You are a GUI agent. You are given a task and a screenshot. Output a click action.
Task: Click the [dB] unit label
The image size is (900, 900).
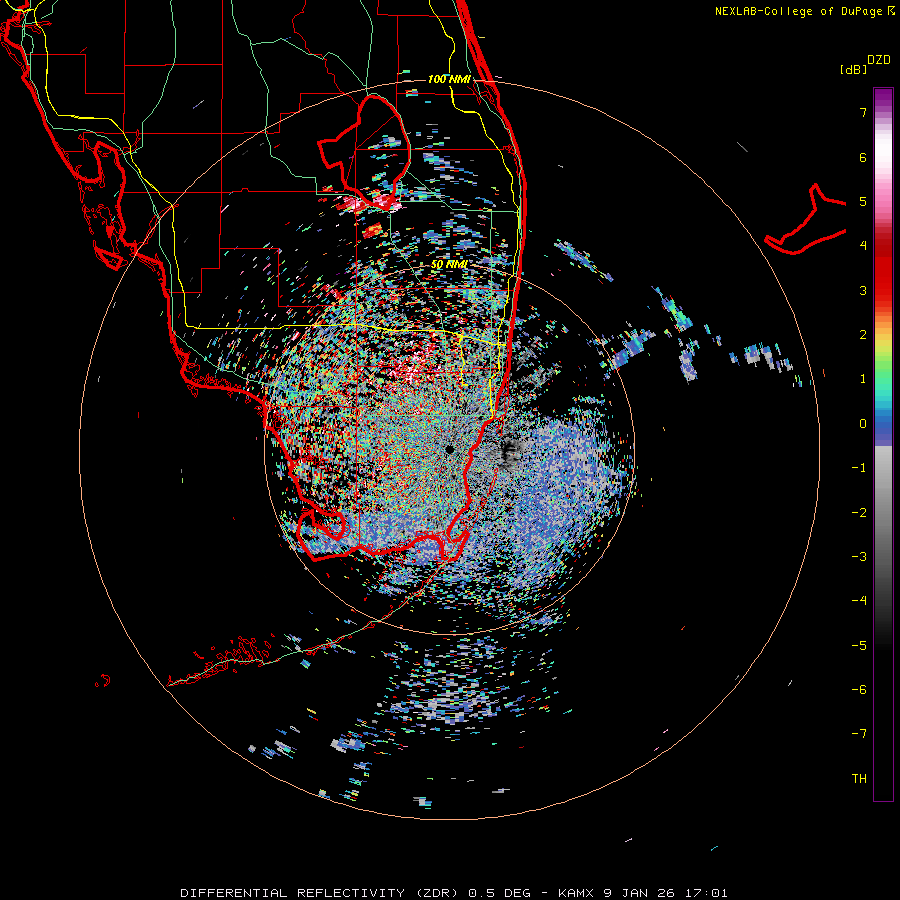(x=854, y=69)
